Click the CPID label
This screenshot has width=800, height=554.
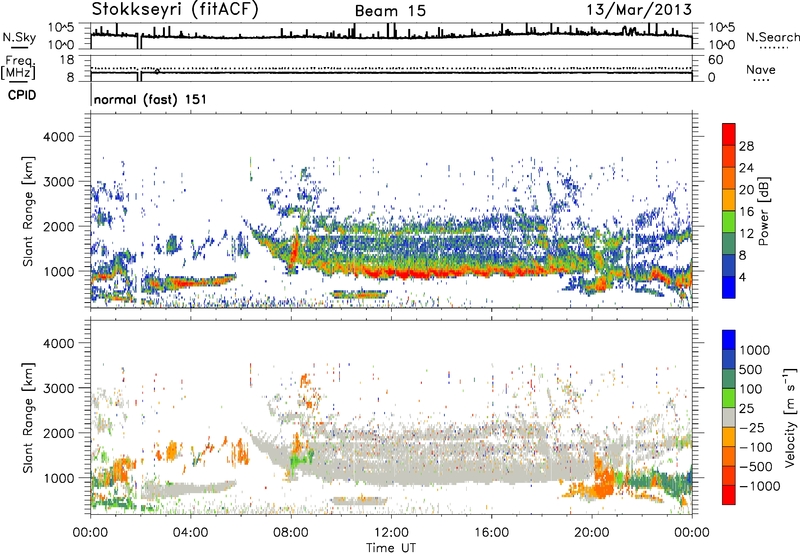(22, 95)
